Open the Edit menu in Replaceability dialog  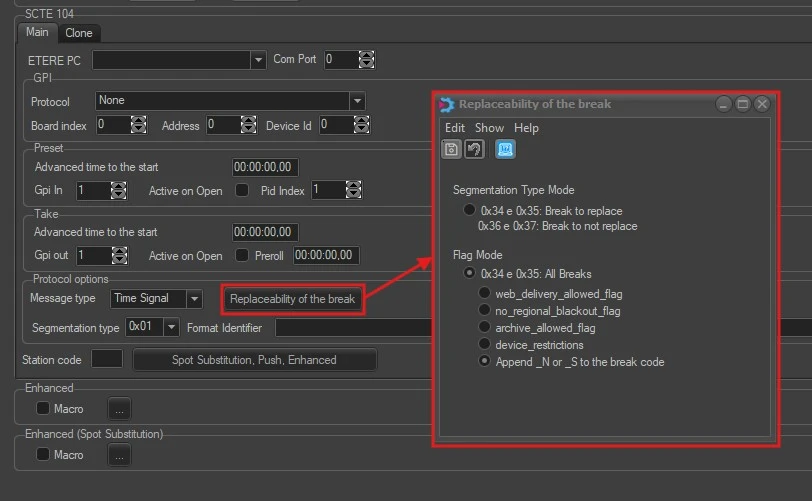tap(455, 128)
